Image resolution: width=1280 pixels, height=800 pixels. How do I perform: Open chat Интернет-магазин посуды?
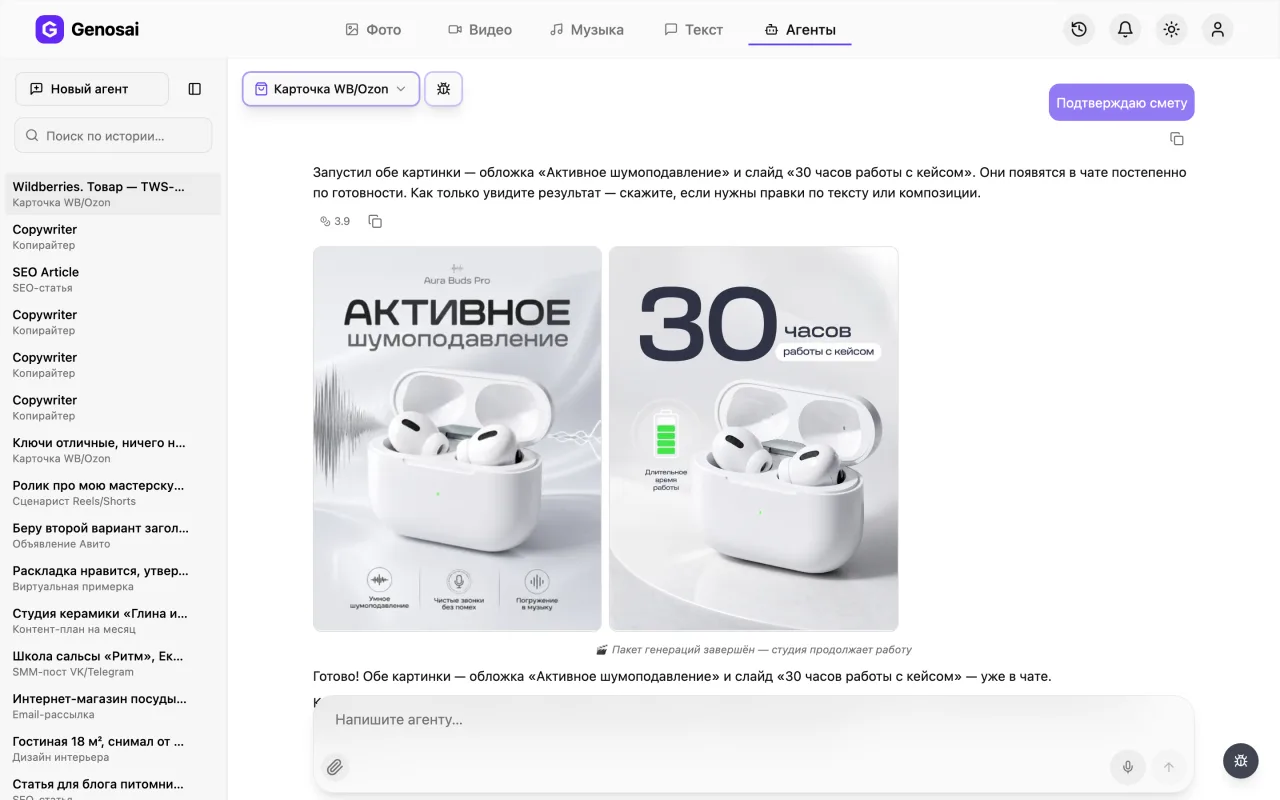click(113, 706)
